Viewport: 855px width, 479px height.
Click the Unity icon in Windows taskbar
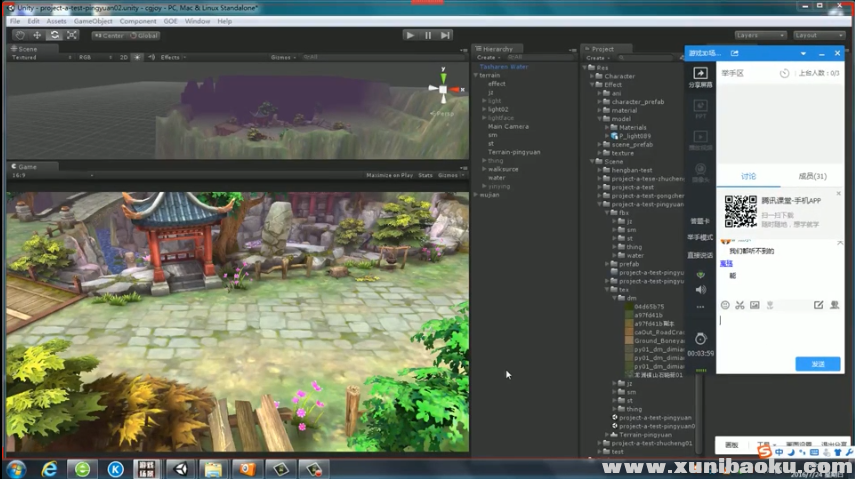point(181,468)
